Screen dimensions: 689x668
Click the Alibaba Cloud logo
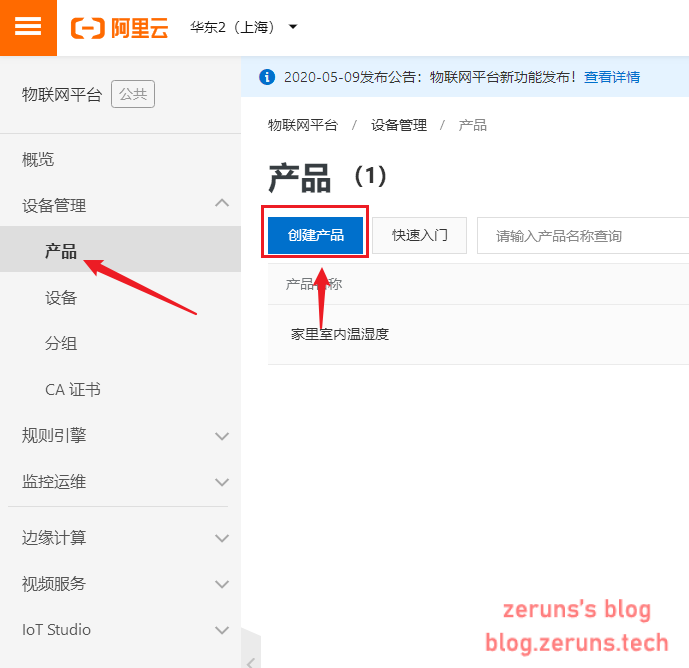click(x=119, y=27)
